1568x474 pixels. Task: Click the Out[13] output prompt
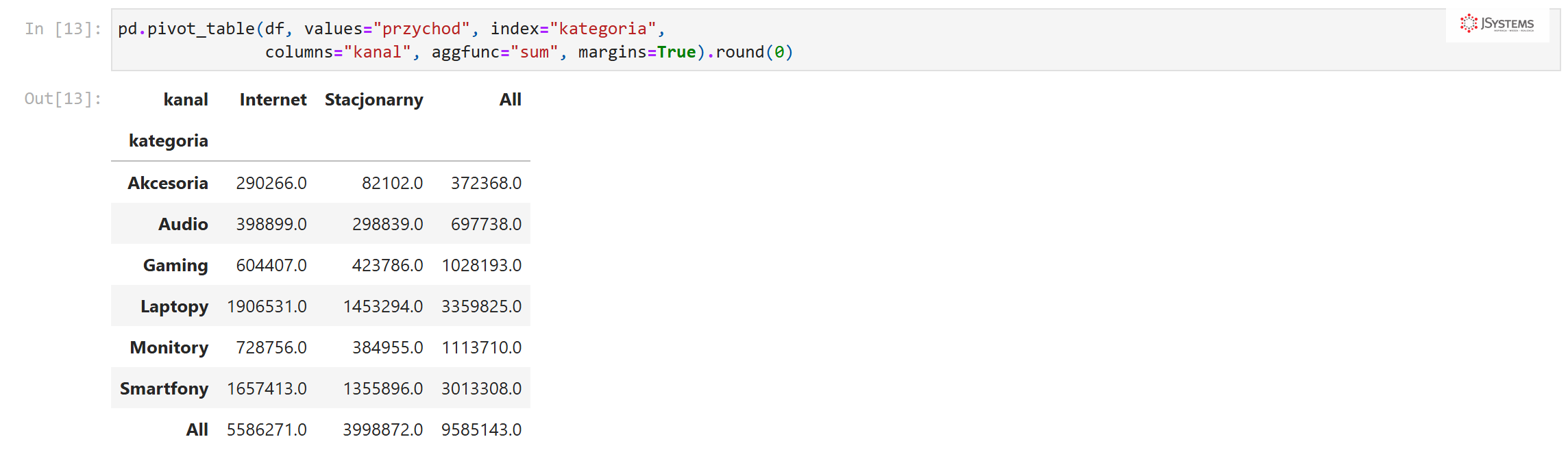pos(63,99)
